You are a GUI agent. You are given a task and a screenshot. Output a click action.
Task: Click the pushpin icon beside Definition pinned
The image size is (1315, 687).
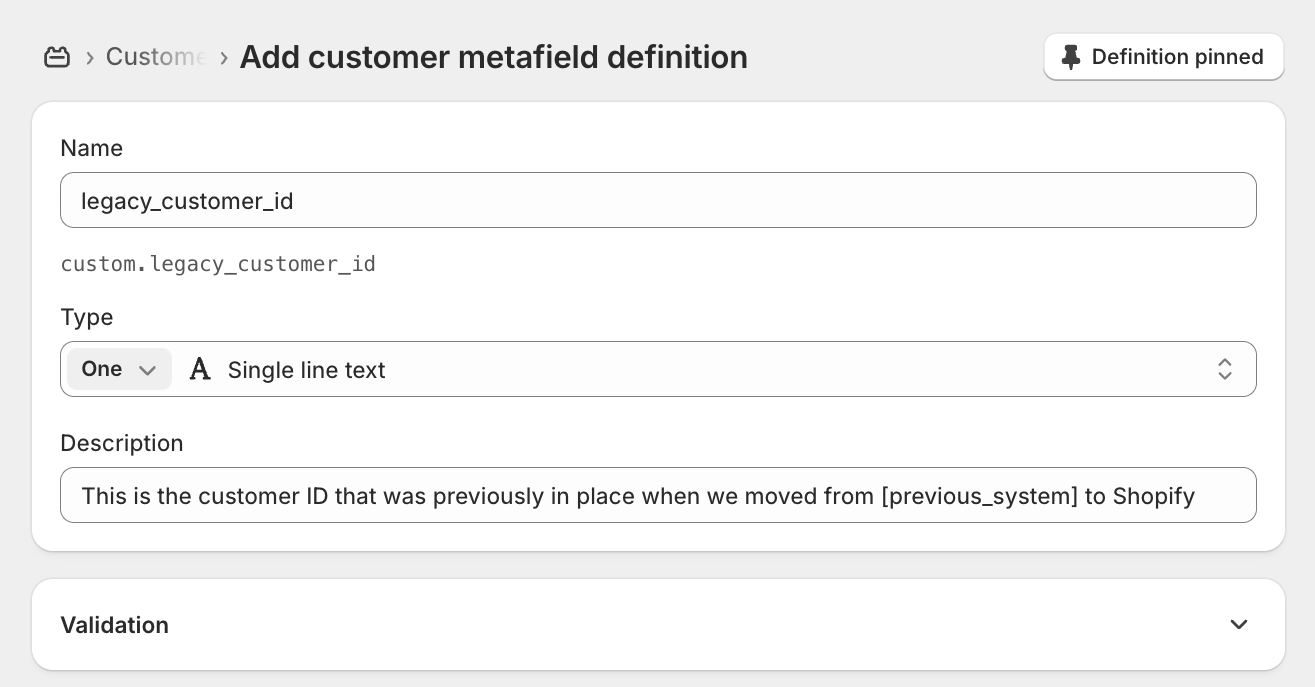click(x=1071, y=57)
